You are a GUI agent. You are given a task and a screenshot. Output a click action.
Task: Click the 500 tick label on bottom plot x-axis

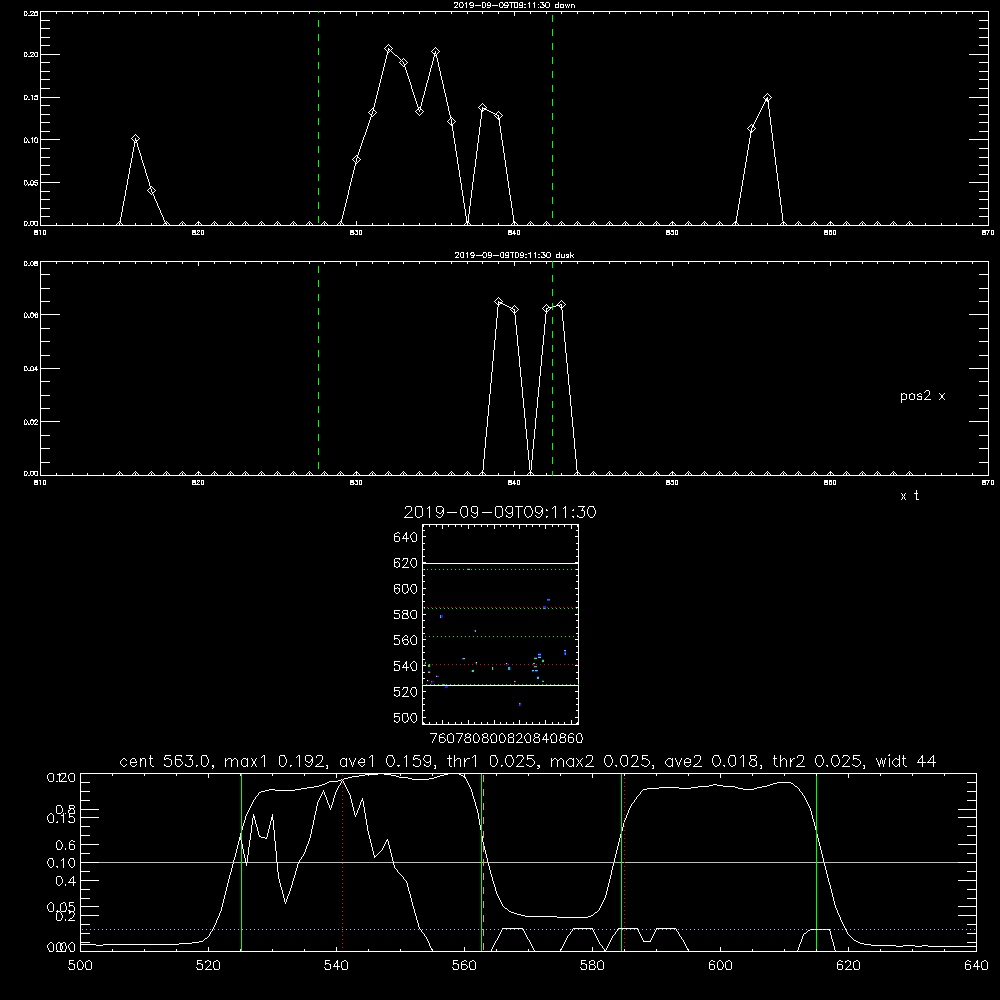point(80,966)
